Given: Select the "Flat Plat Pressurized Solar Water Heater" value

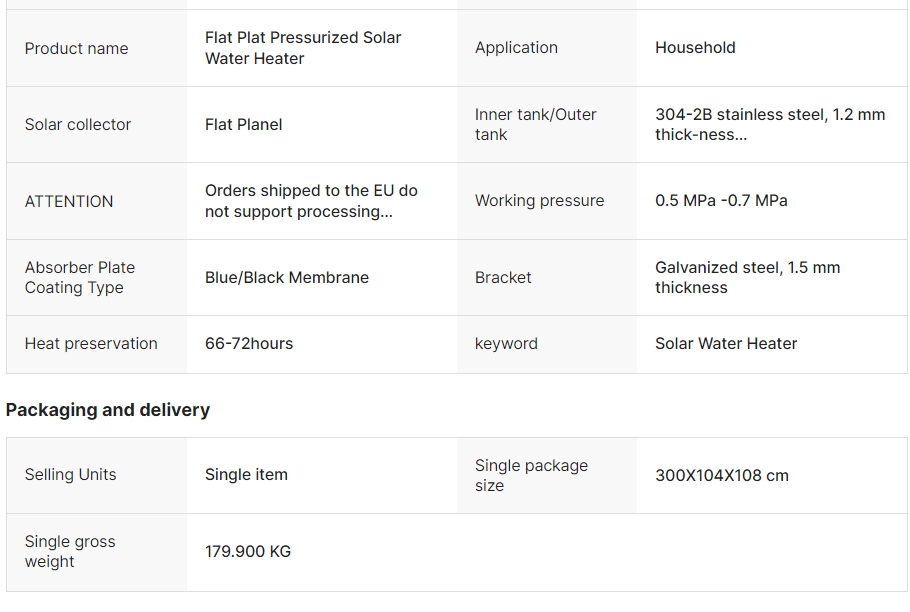Looking at the screenshot, I should 302,48.
